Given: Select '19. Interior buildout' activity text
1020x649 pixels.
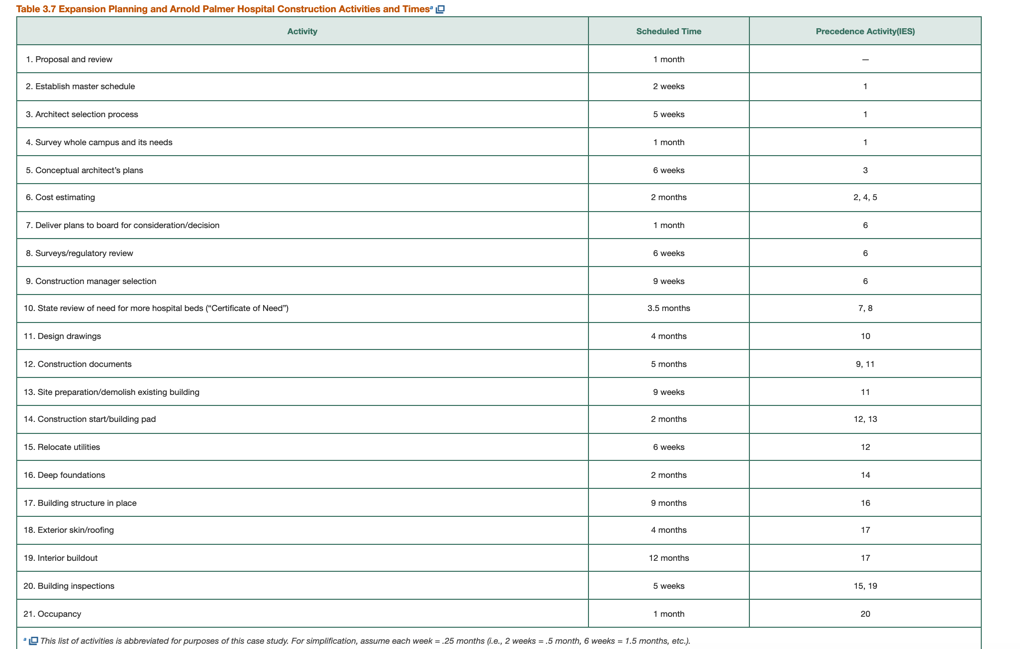Looking at the screenshot, I should (60, 558).
